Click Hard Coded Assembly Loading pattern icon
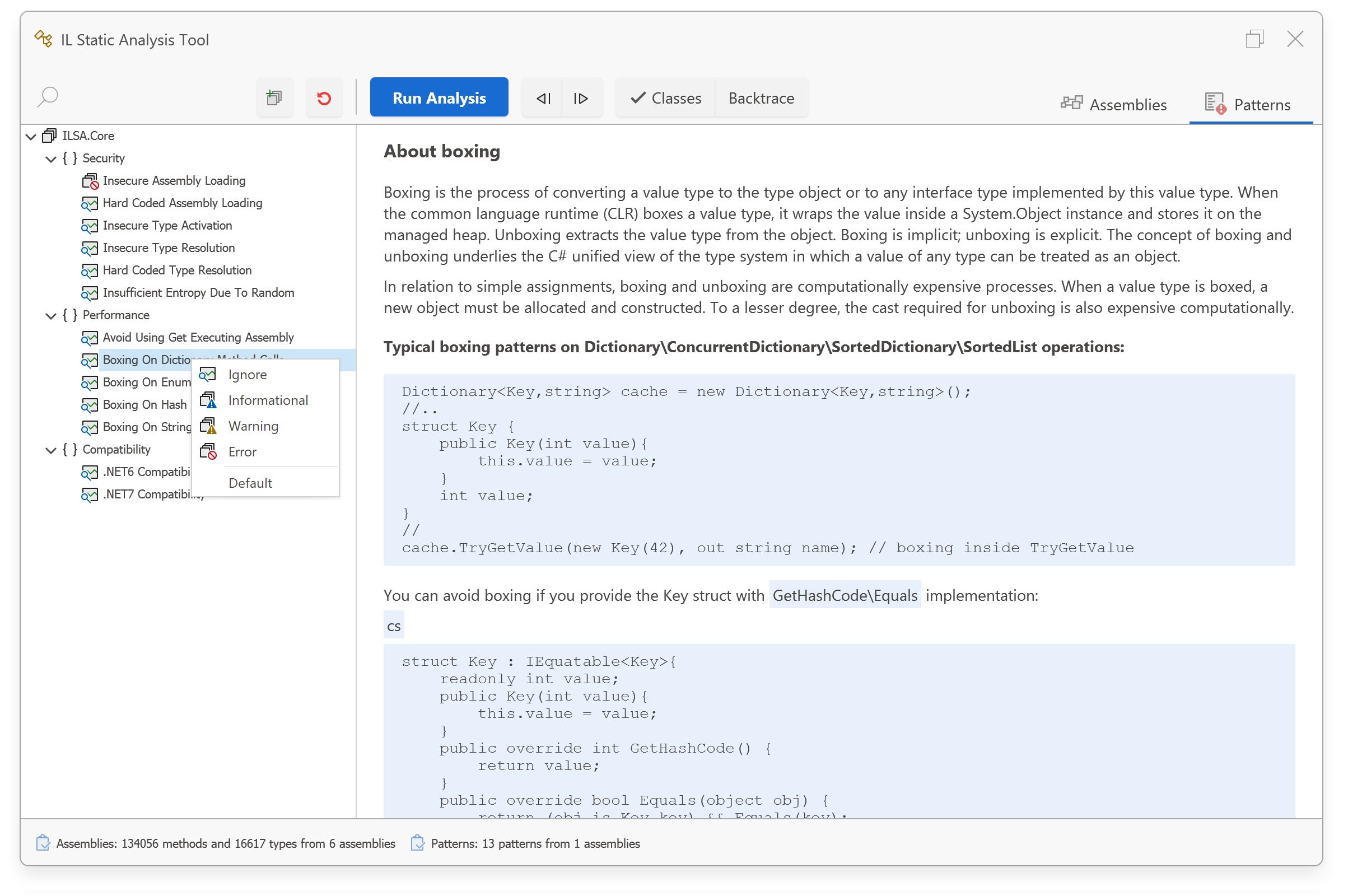1348x896 pixels. click(x=90, y=203)
